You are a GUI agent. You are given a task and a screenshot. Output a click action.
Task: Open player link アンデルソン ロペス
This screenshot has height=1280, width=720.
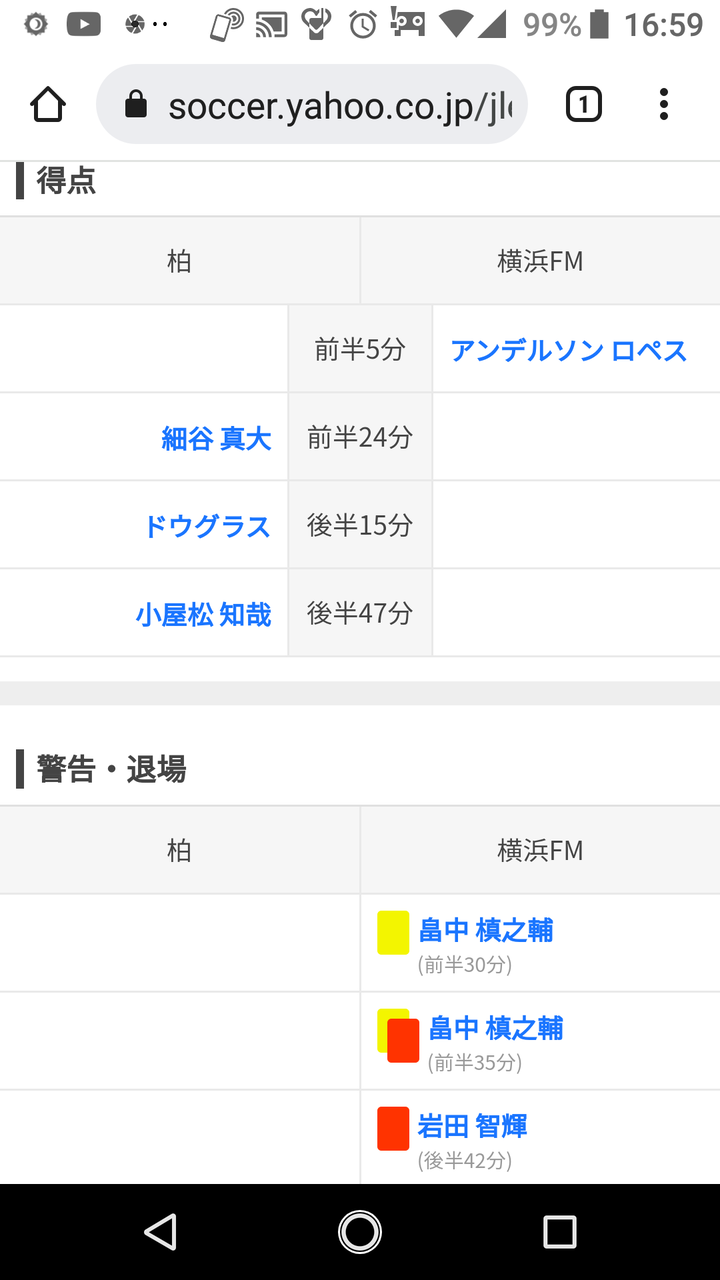coord(568,350)
